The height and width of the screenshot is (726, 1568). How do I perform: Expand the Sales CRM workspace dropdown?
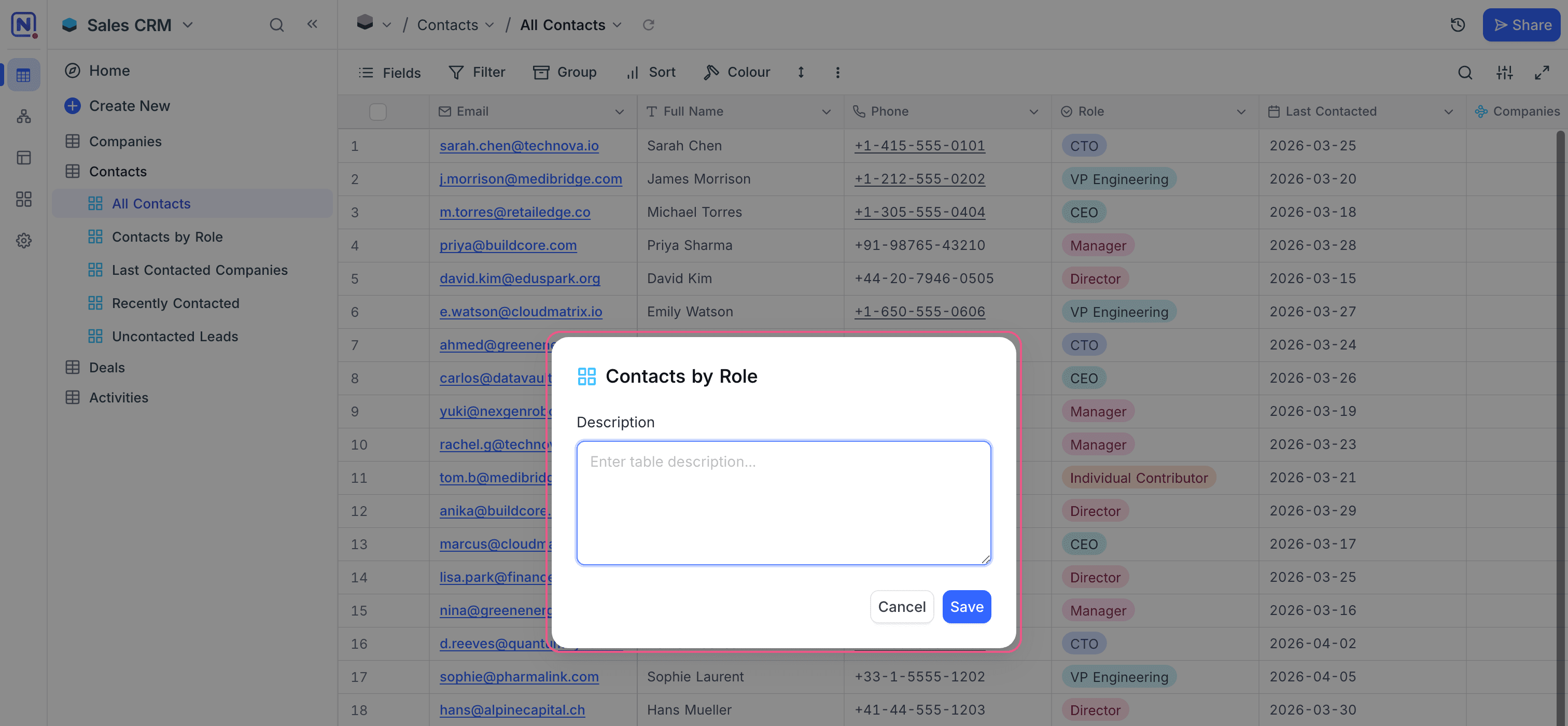pos(188,25)
